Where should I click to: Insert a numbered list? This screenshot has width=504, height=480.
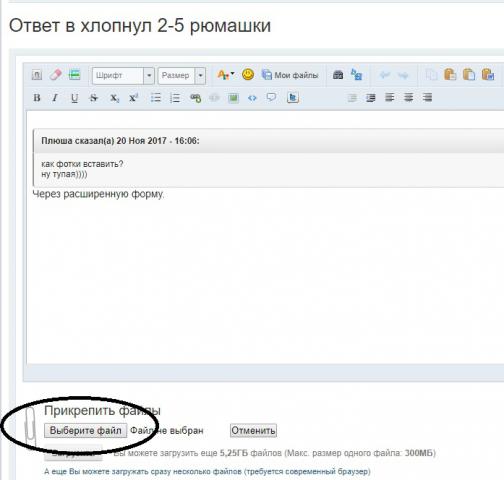(x=175, y=98)
